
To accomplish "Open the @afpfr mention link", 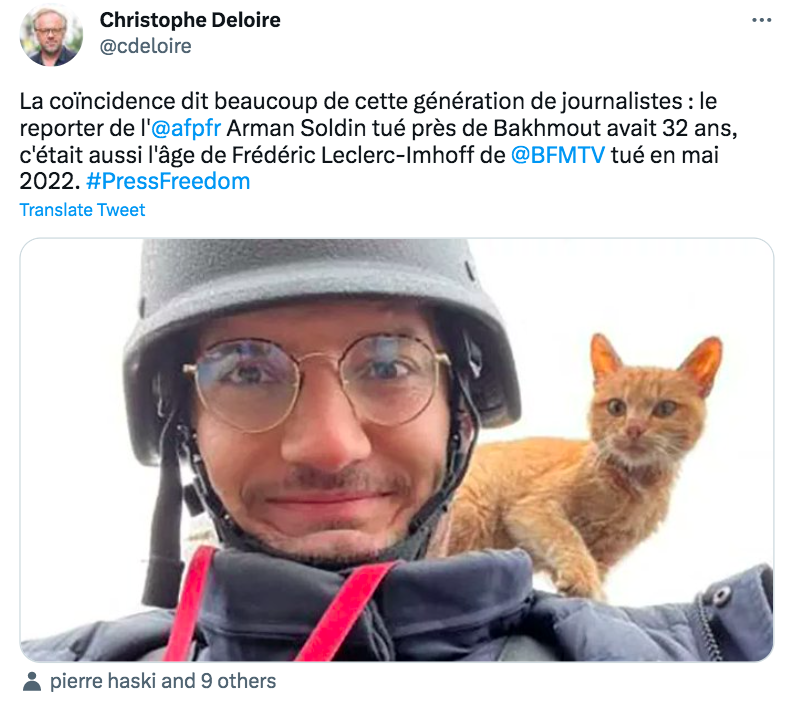I will pos(186,128).
